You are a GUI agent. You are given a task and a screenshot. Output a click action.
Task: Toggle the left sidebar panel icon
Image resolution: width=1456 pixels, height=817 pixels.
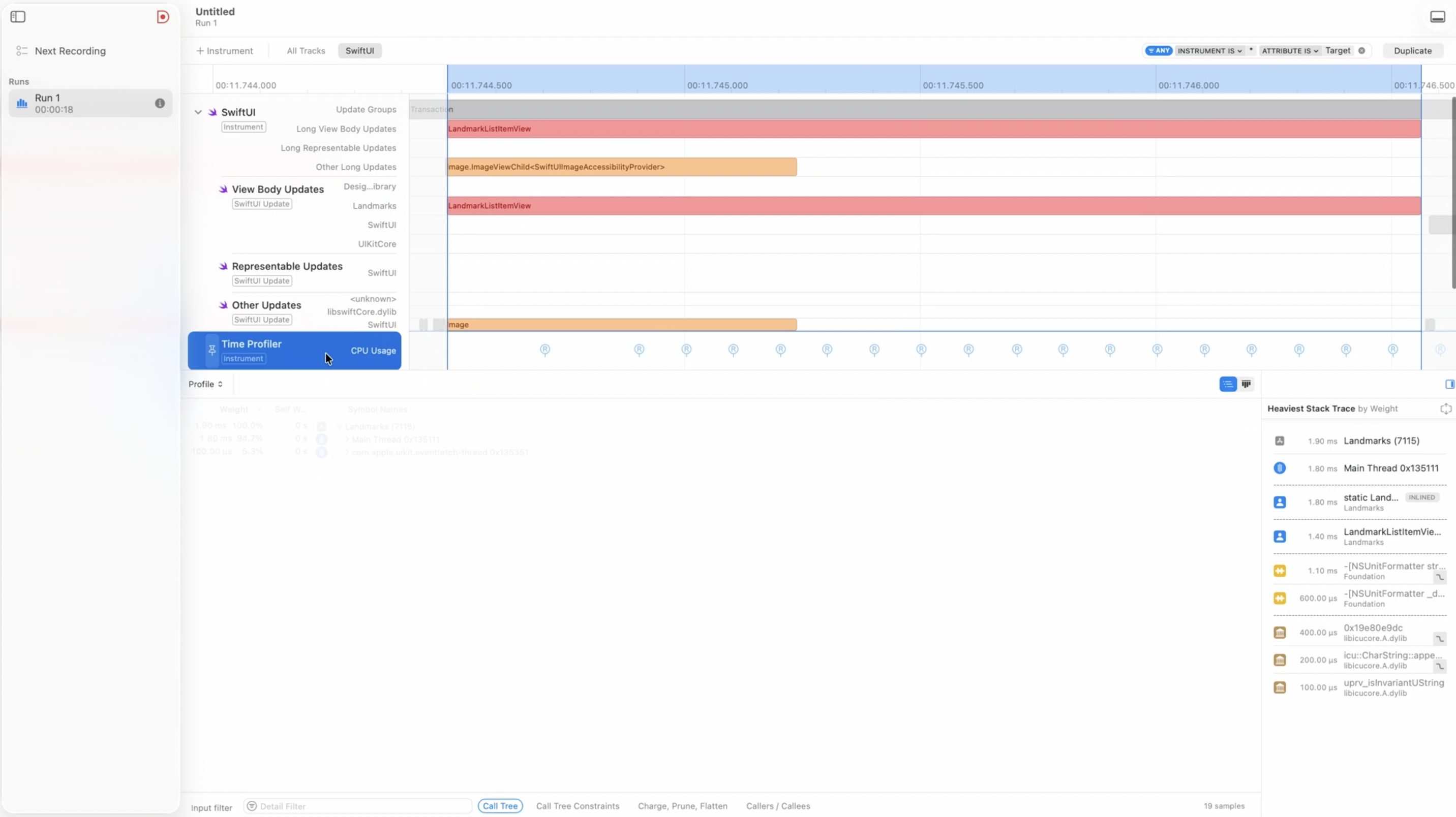pyautogui.click(x=18, y=17)
